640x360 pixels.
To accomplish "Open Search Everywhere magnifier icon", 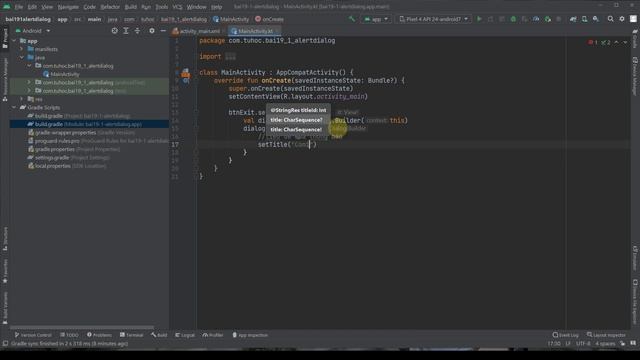I will 611,19.
